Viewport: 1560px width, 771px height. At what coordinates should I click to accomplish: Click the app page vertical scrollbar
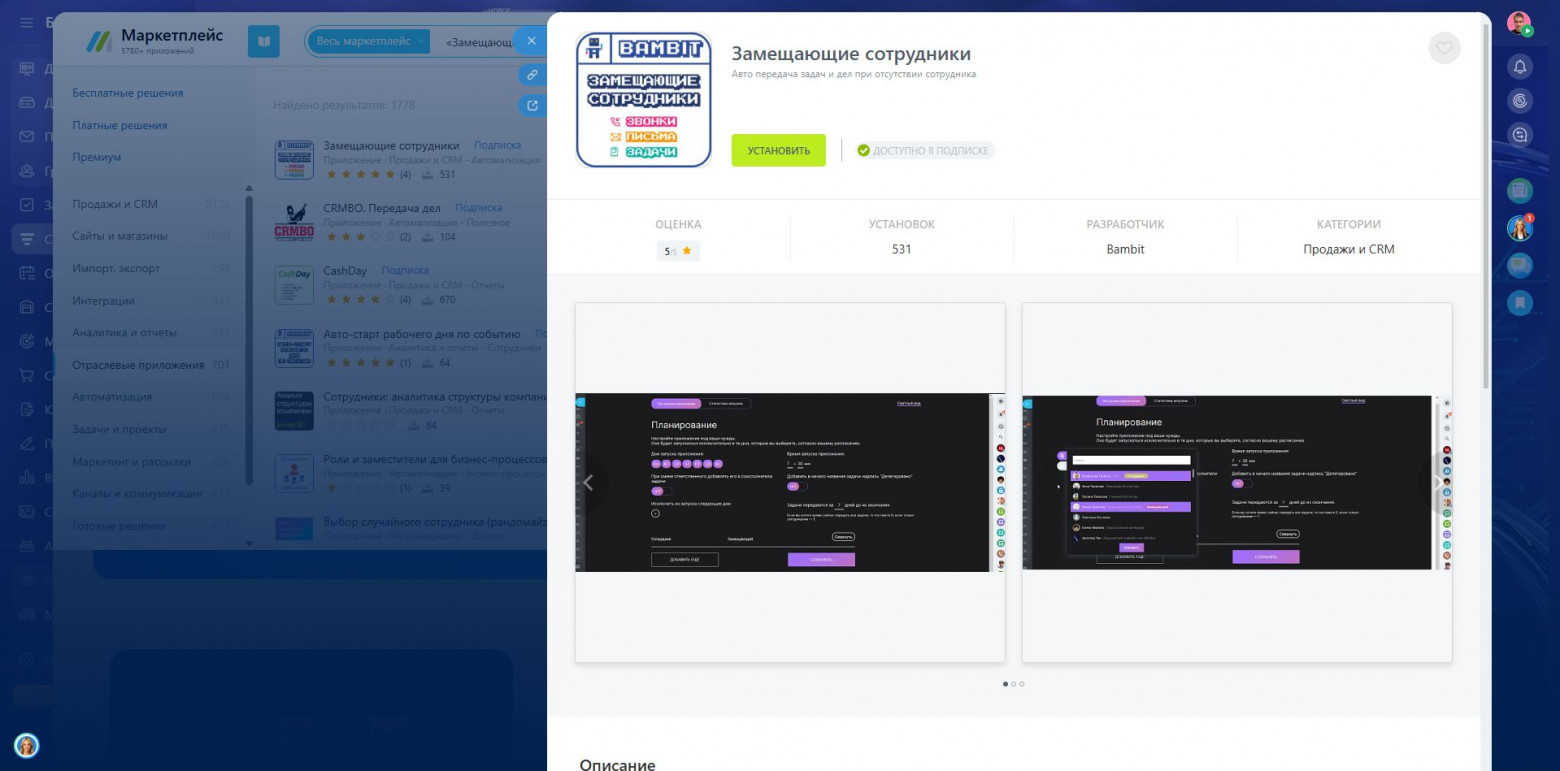point(1486,204)
